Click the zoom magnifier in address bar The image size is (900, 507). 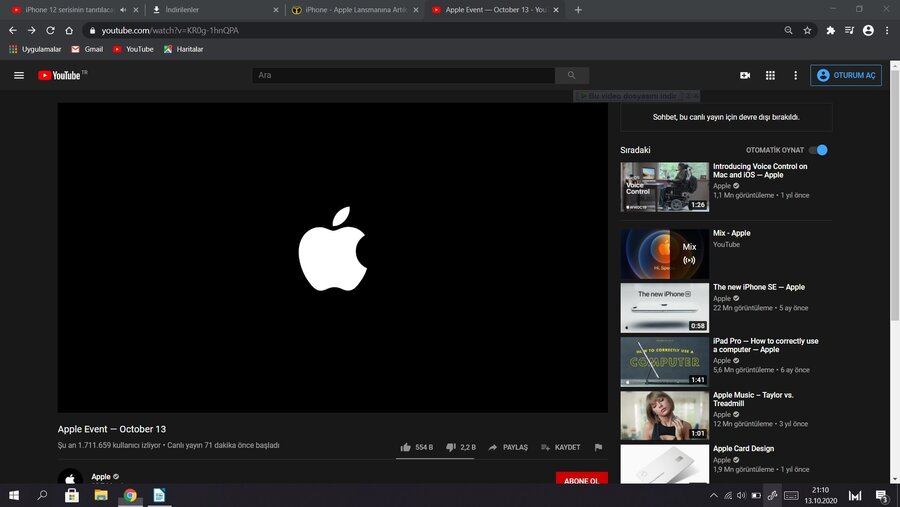click(789, 30)
